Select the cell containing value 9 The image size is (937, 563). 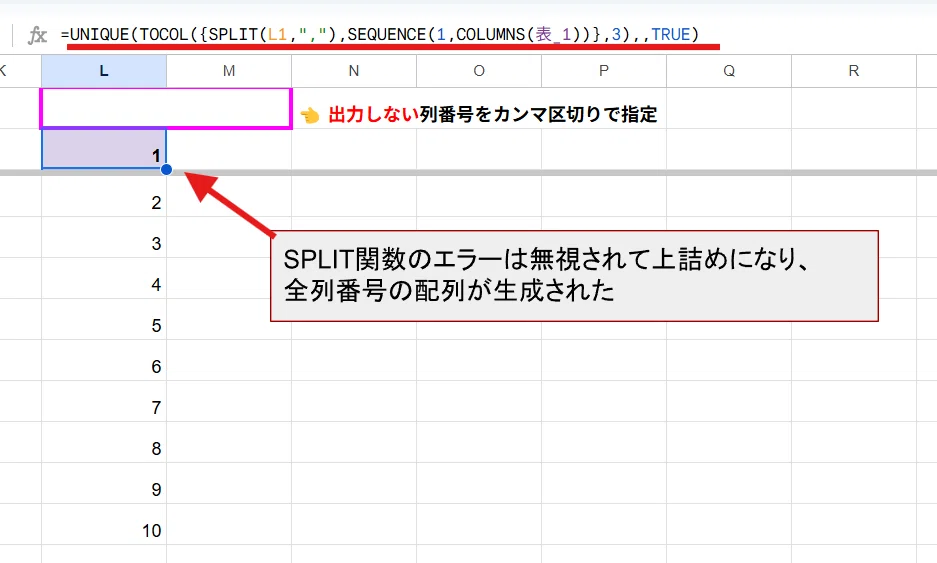(x=104, y=484)
